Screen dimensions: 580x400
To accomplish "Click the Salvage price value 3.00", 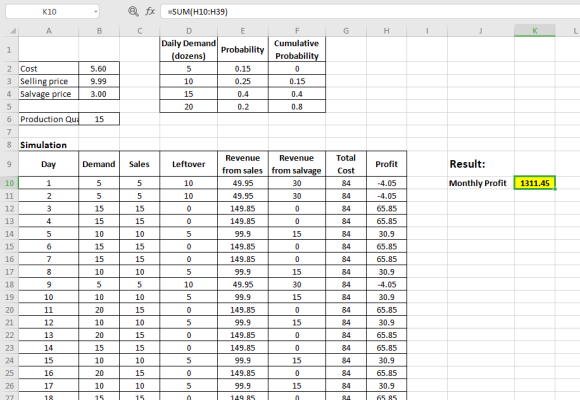I will [x=99, y=94].
